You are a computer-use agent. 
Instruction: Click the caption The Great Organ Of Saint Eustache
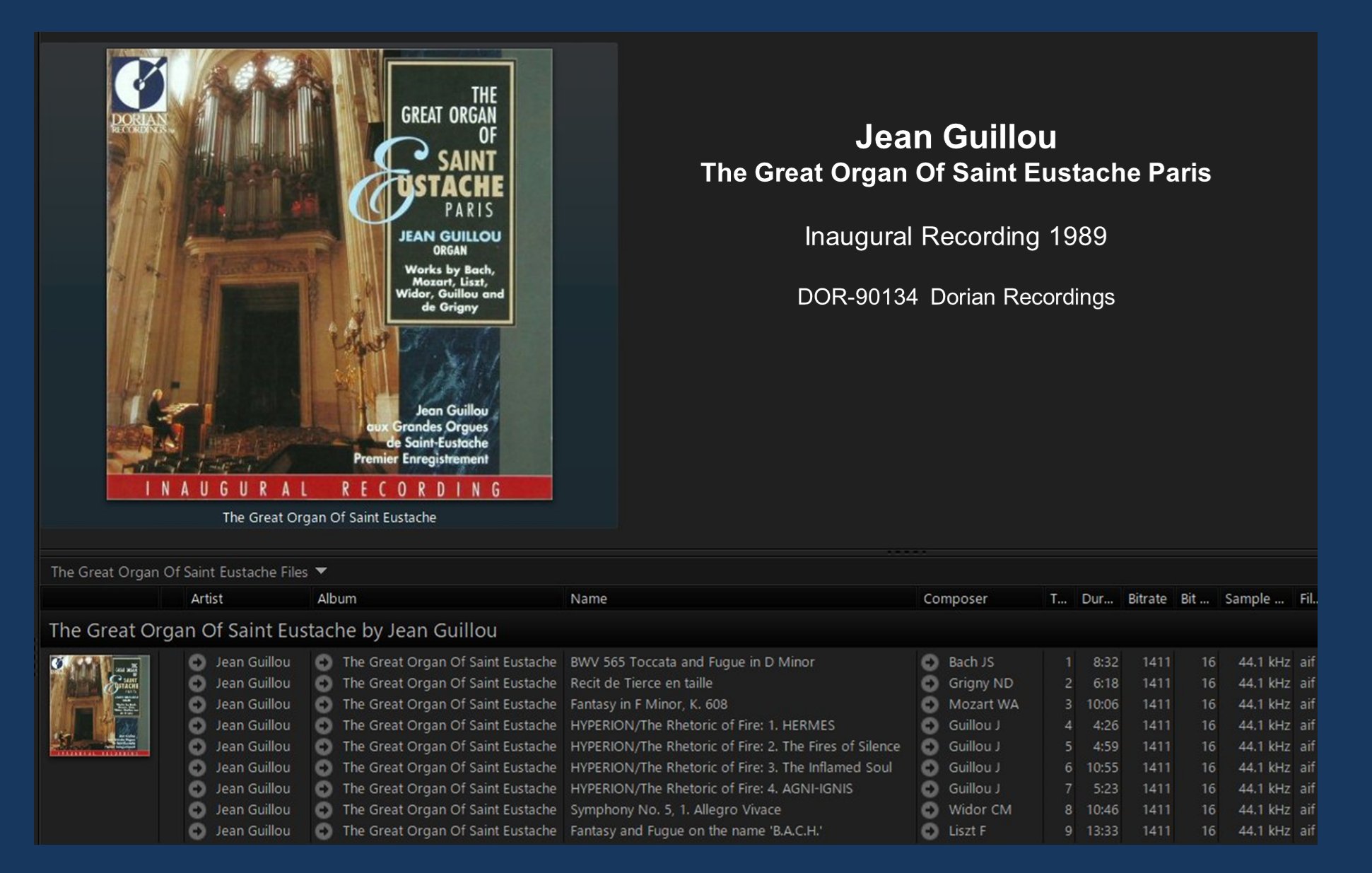(x=329, y=517)
